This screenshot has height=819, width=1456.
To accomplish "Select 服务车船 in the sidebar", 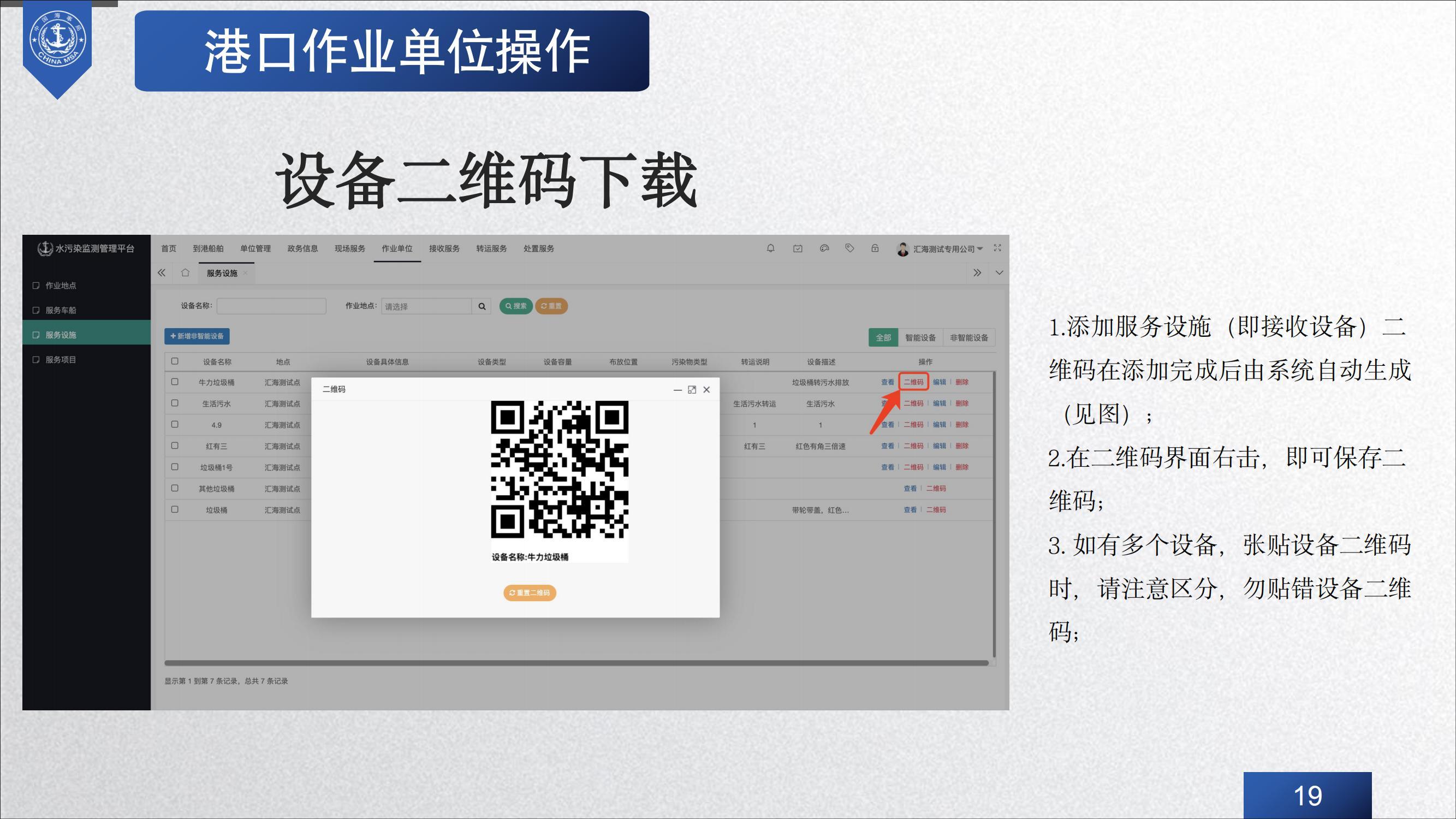I will tap(86, 310).
